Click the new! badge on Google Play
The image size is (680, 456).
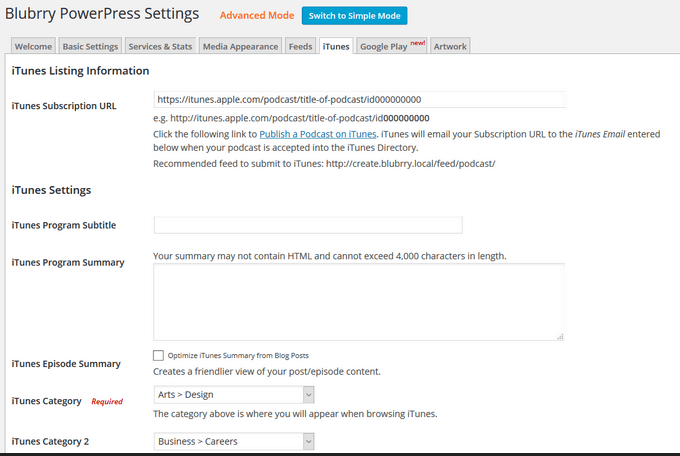[x=418, y=43]
